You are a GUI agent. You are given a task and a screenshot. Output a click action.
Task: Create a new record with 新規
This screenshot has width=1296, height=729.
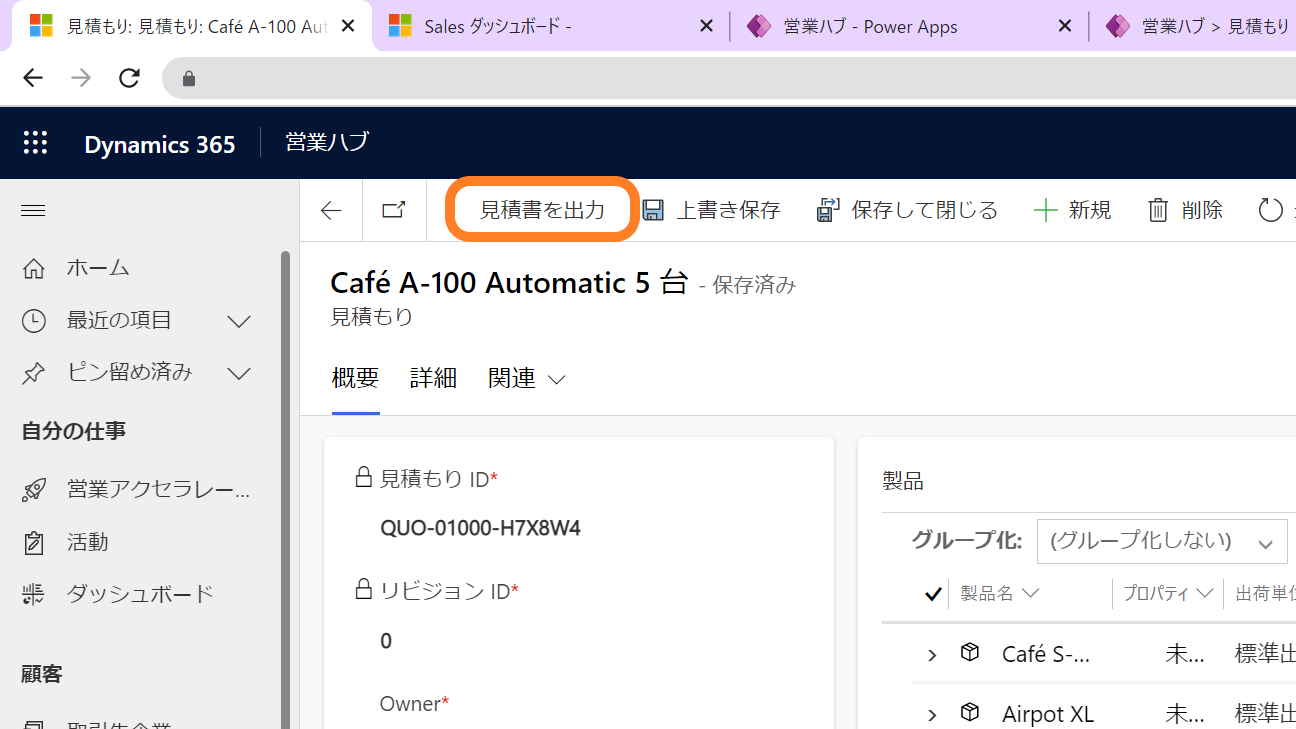coord(1072,210)
